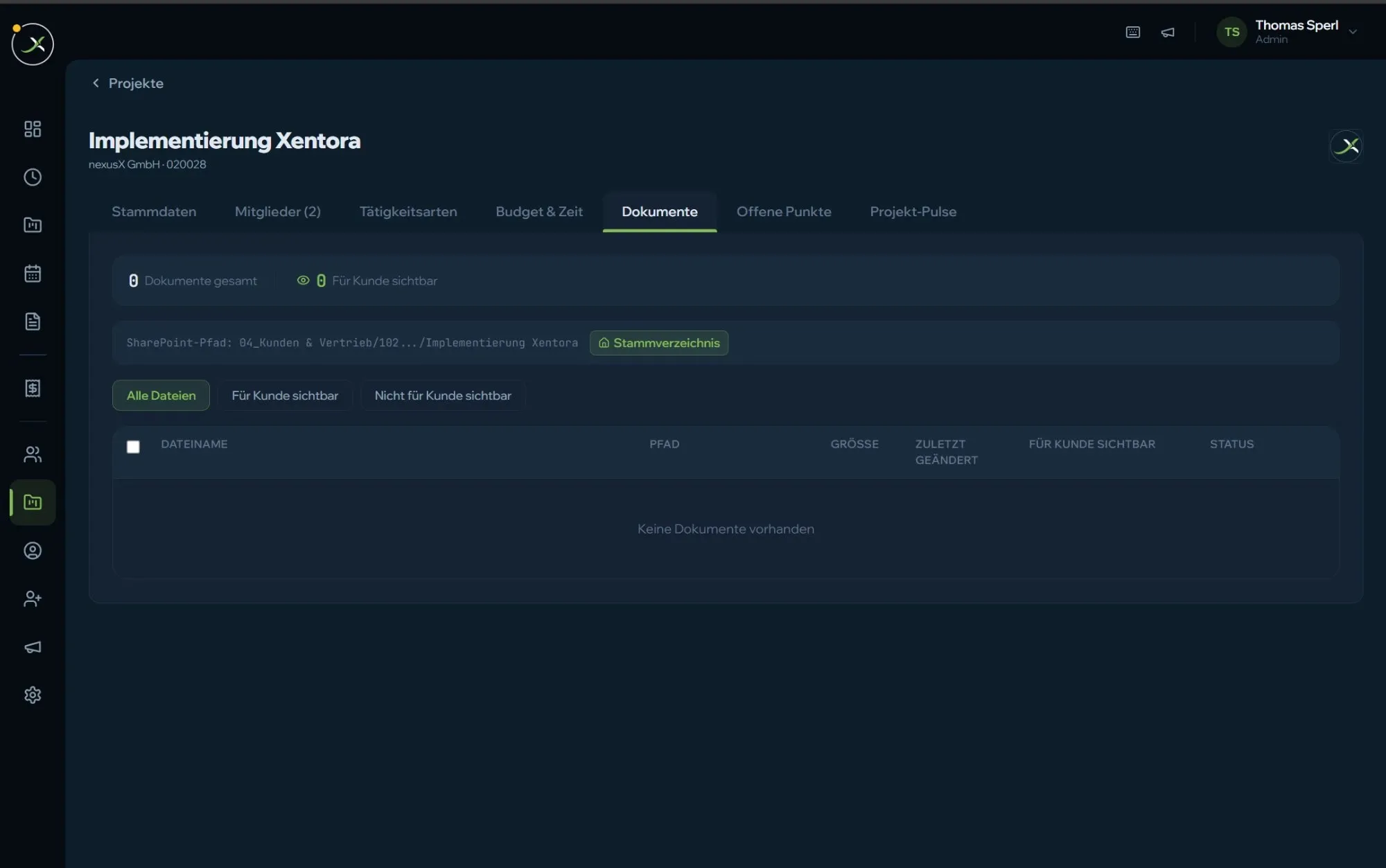Go back via Projekte link

[x=128, y=83]
